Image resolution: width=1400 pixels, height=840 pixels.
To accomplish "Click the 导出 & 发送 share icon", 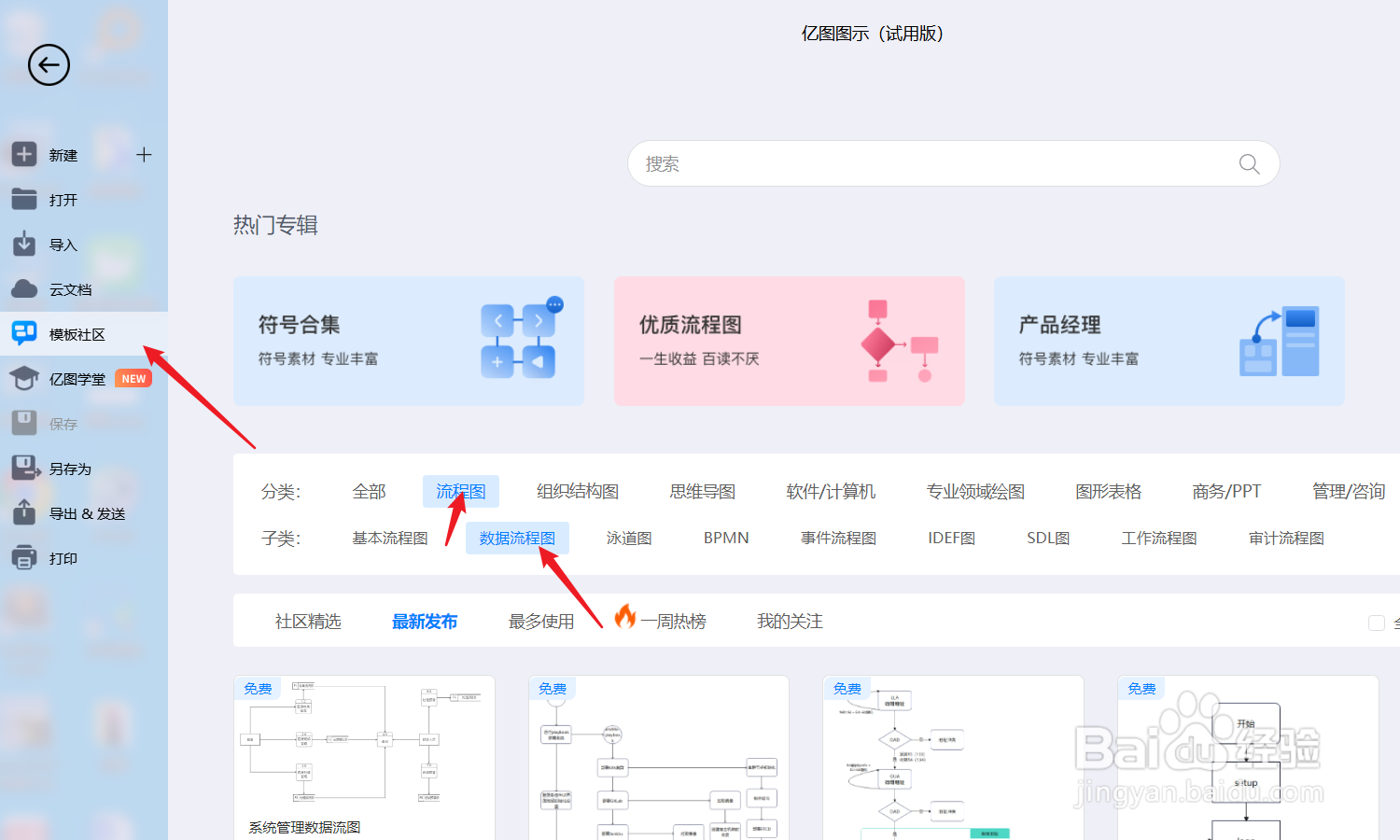I will (24, 511).
